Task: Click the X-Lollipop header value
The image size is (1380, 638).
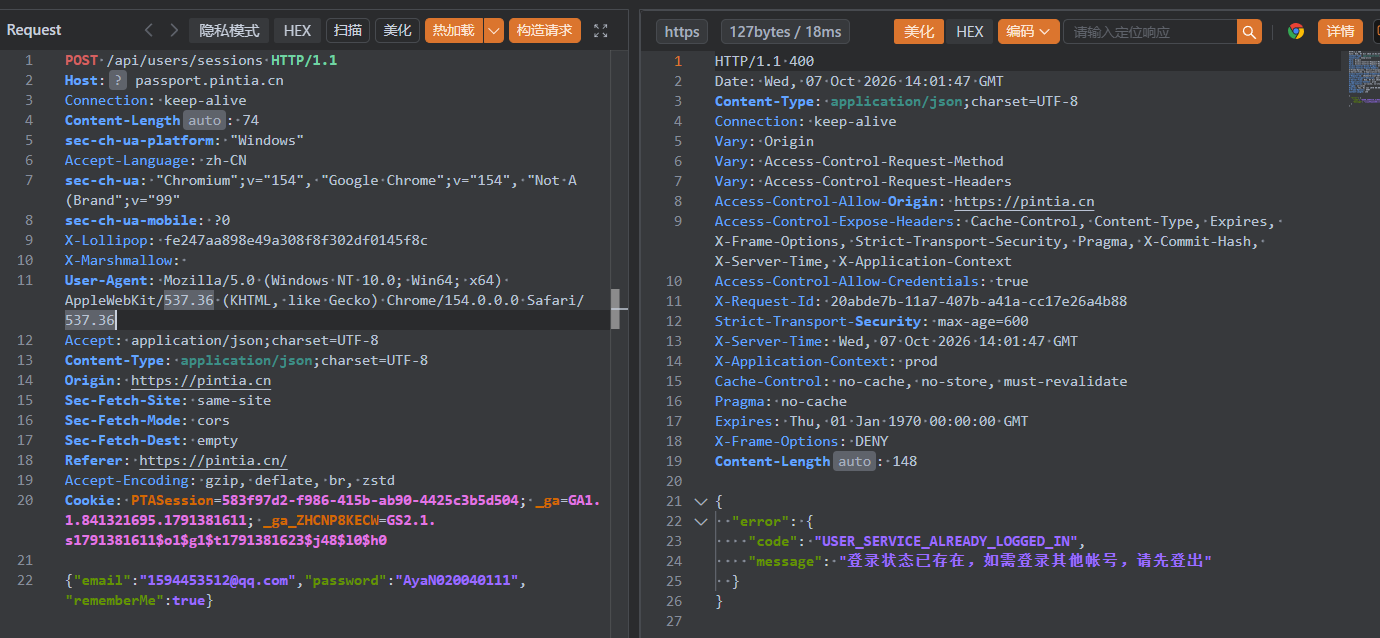Action: [x=296, y=240]
